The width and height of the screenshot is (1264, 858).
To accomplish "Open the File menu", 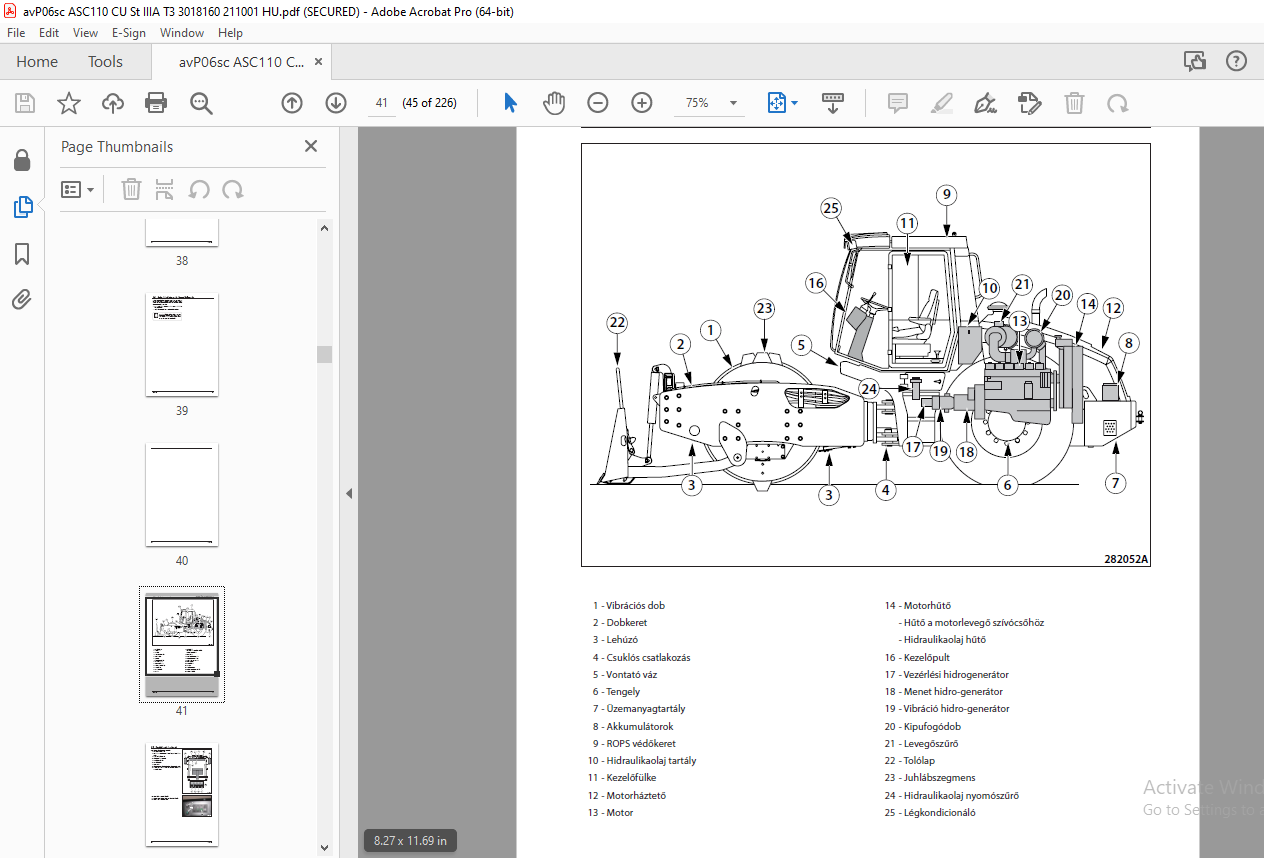I will [16, 33].
